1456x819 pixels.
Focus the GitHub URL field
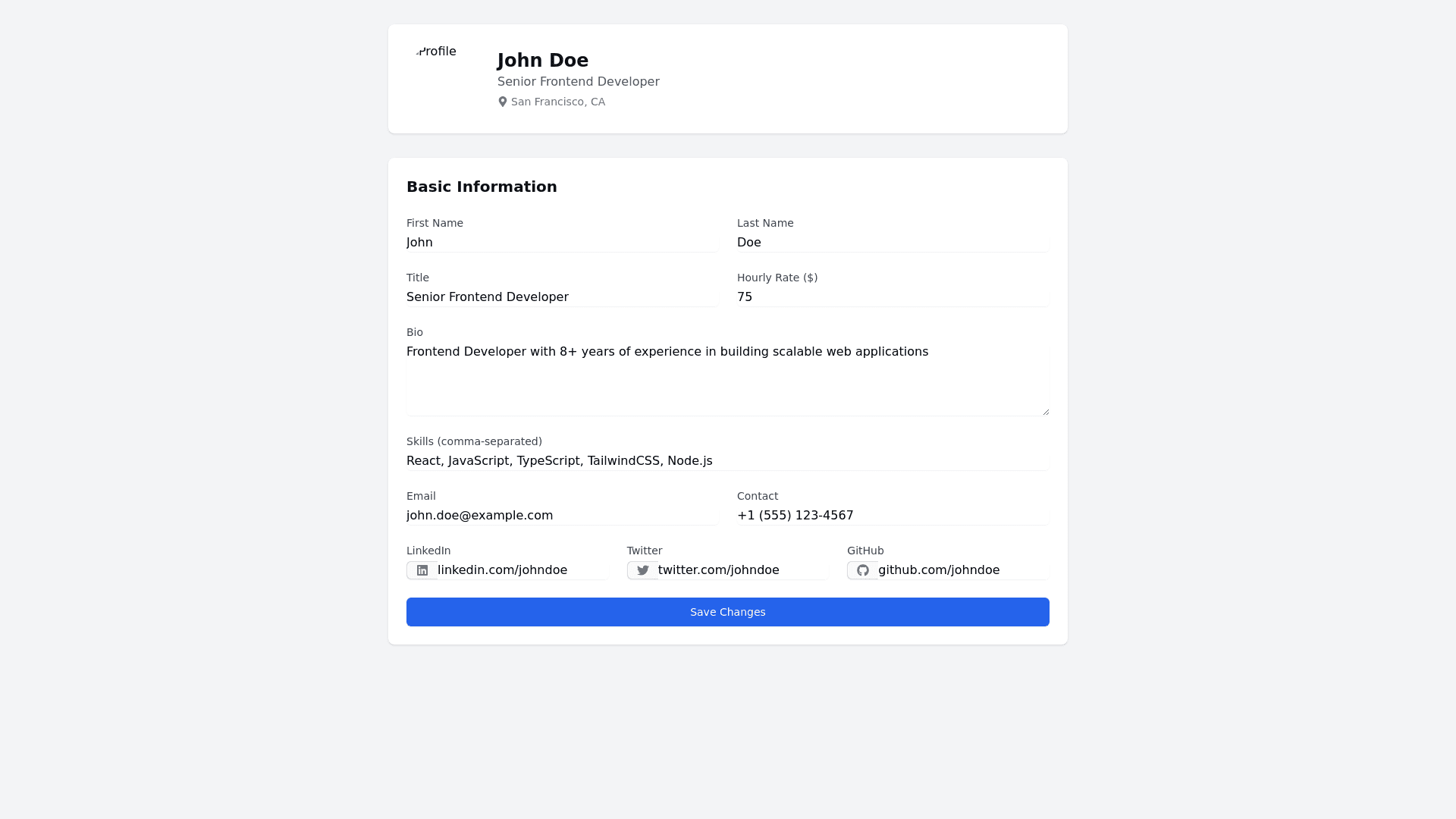(x=962, y=570)
